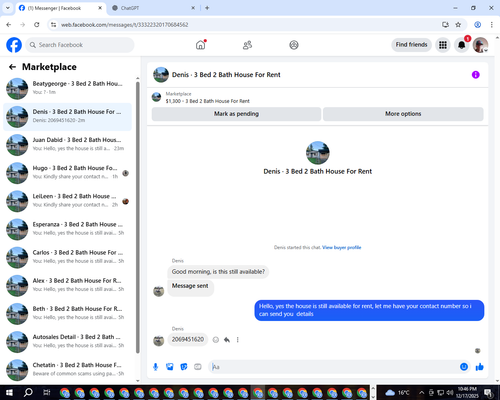Open the weather widget showing 16°C
Viewport: 500px width, 400px height.
(x=397, y=393)
